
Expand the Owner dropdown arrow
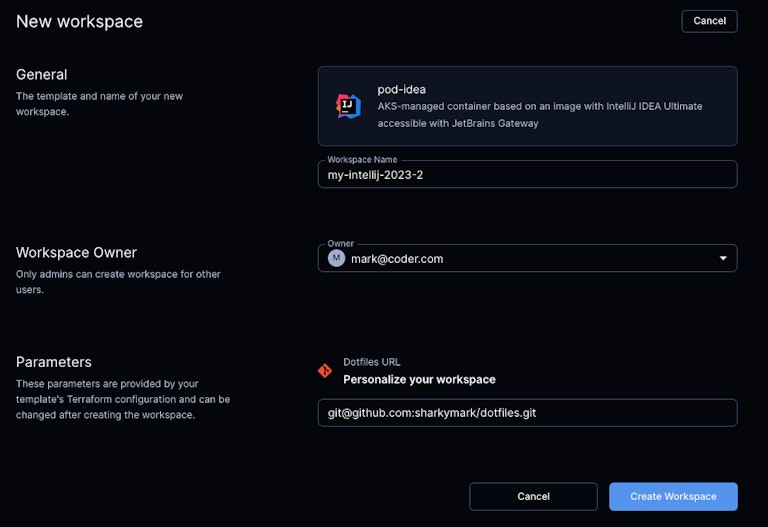point(723,258)
